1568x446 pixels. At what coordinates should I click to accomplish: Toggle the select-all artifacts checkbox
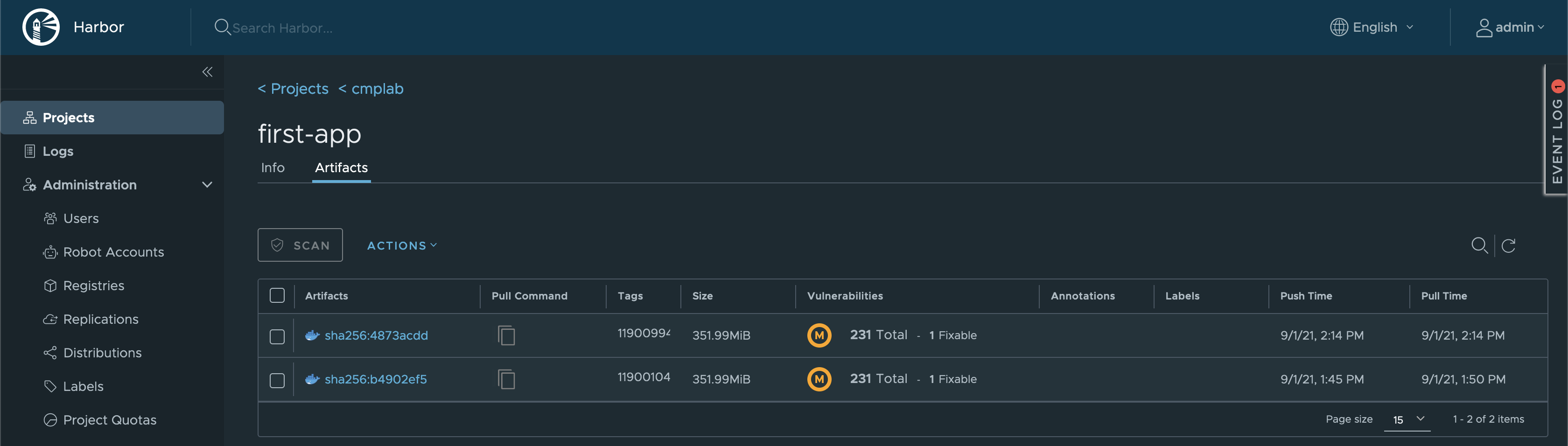[x=277, y=295]
